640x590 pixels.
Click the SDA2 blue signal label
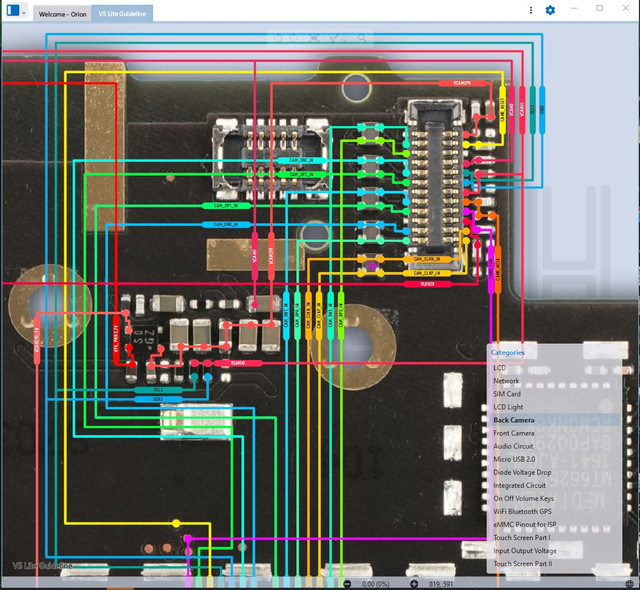click(x=158, y=399)
